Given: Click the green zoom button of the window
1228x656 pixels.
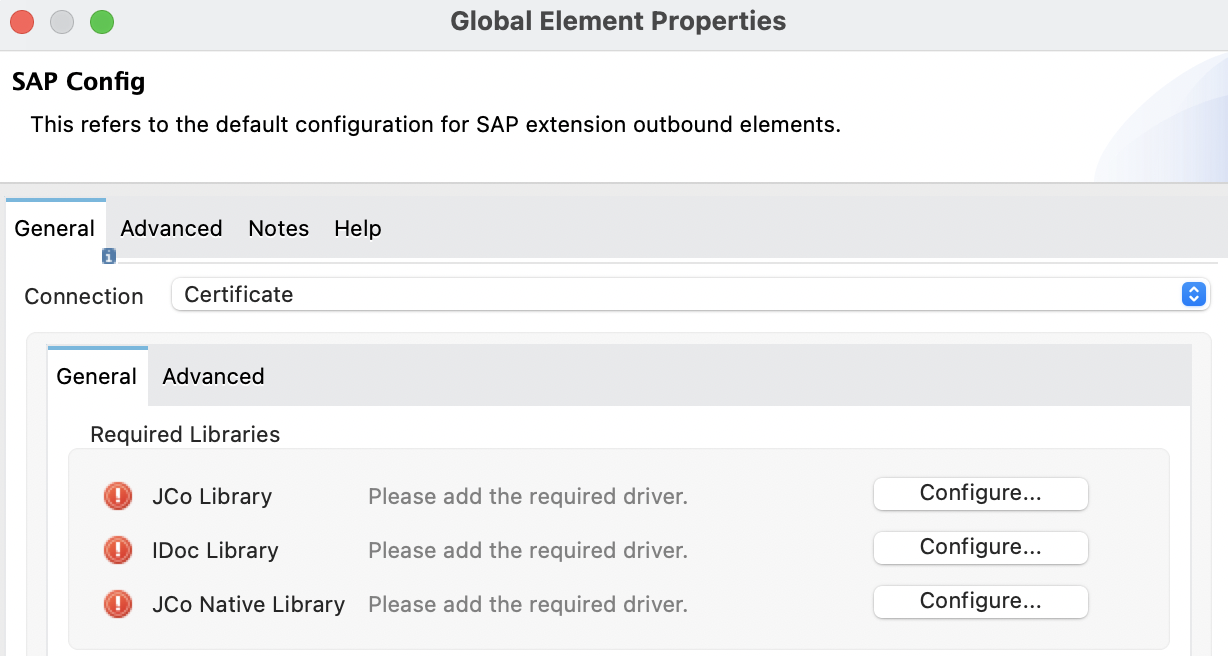Looking at the screenshot, I should point(100,20).
